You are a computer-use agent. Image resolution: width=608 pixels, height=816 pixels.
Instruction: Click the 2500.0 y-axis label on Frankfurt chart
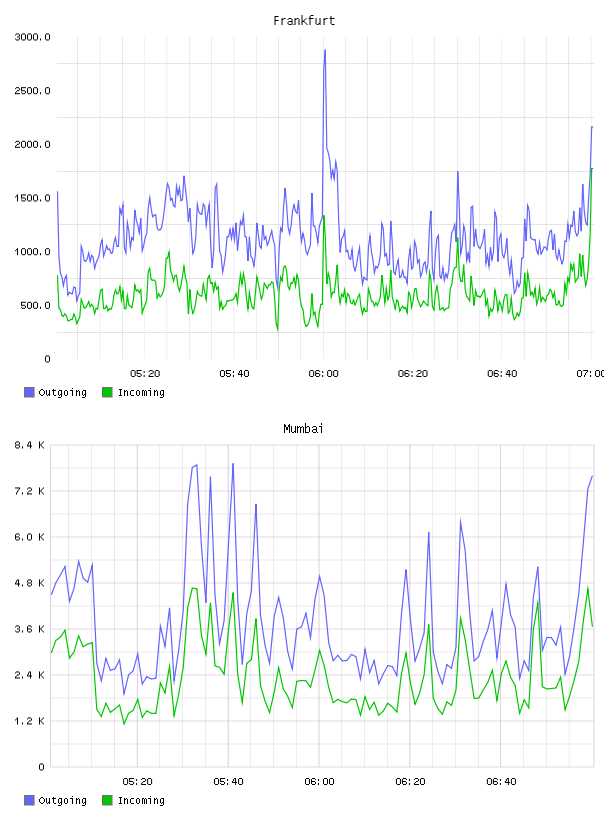pyautogui.click(x=32, y=91)
